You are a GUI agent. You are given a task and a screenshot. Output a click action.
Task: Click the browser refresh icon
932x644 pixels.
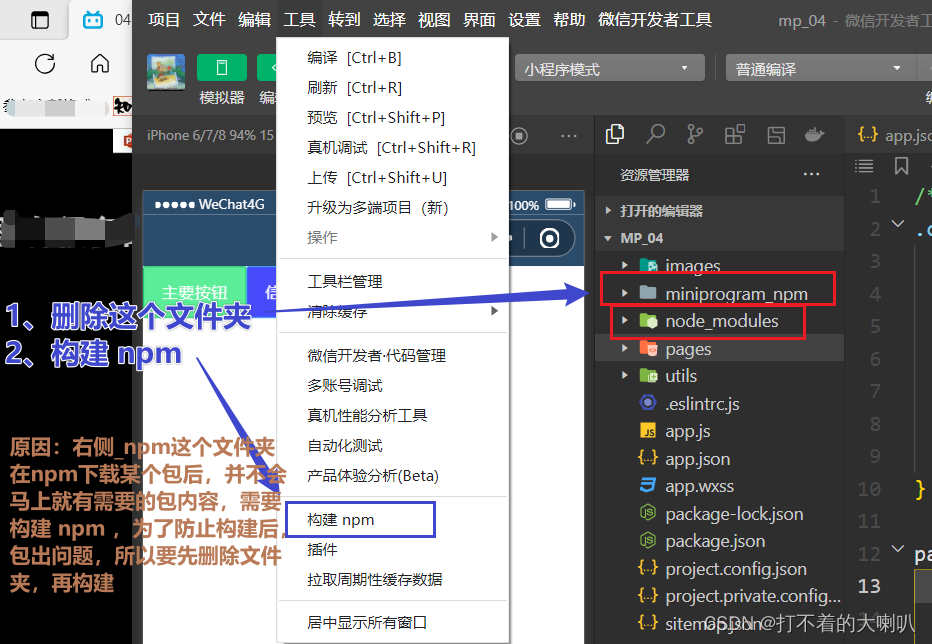point(45,64)
